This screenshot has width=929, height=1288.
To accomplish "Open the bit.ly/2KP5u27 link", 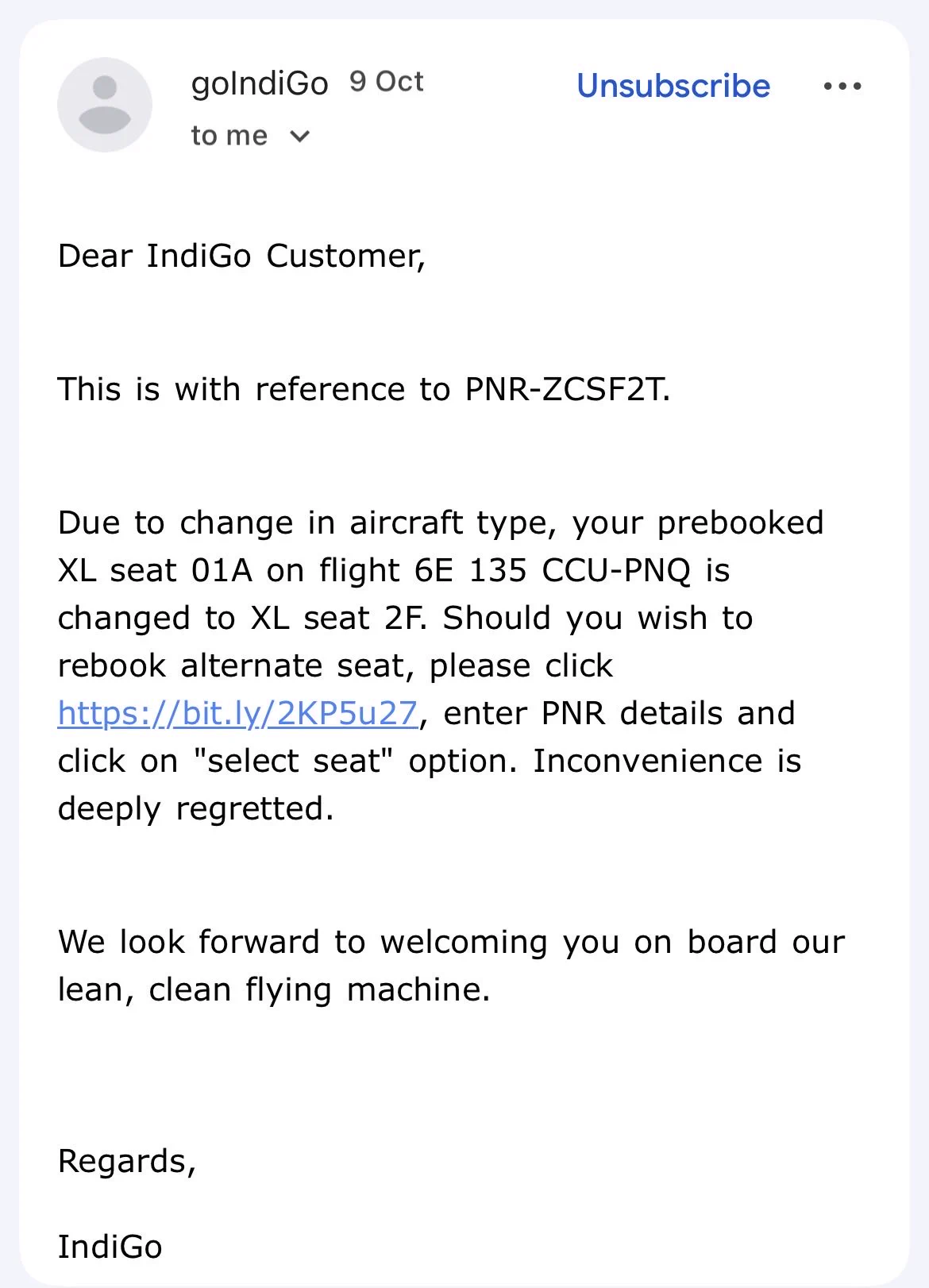I will point(237,713).
